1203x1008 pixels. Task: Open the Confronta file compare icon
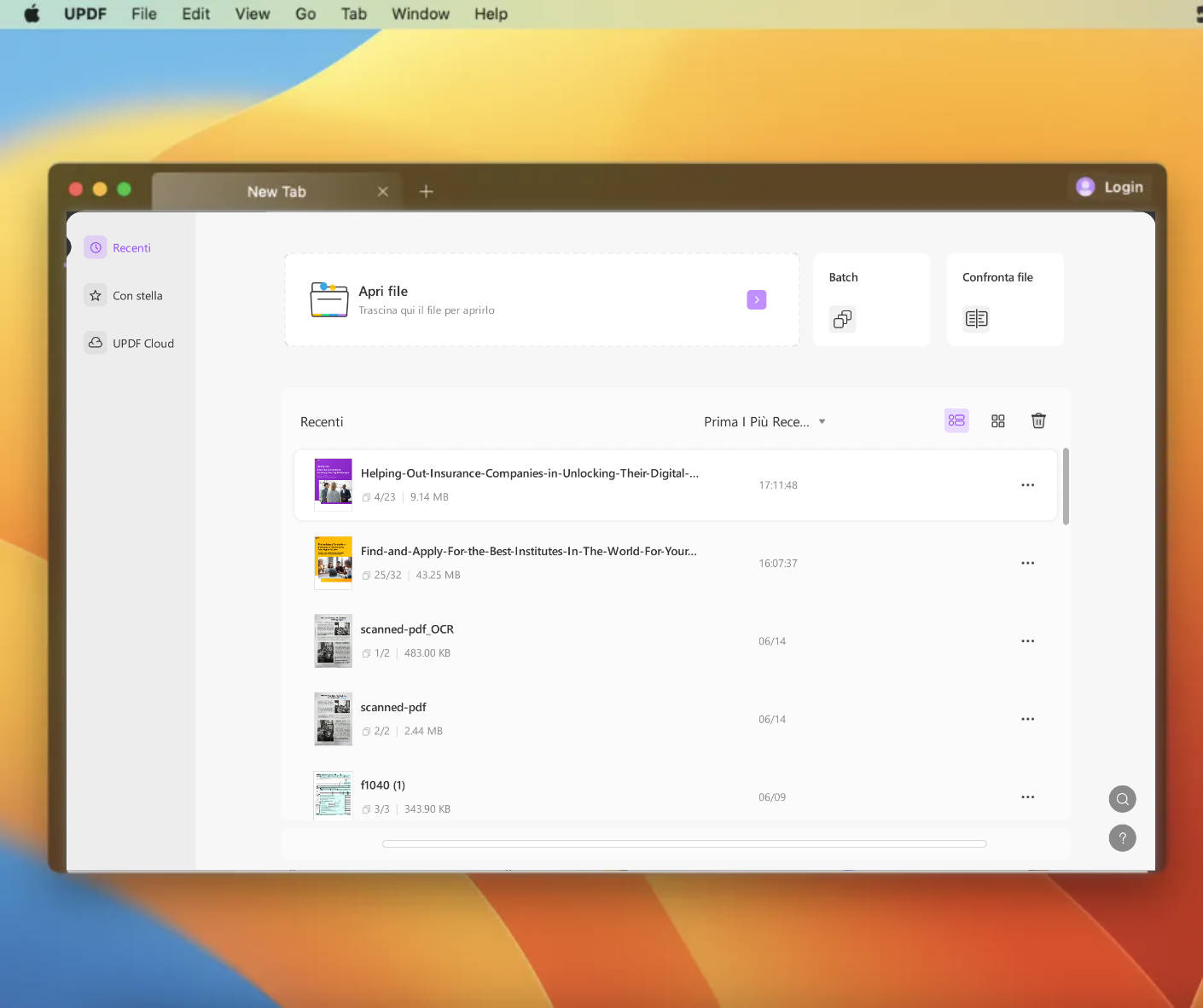(x=976, y=319)
